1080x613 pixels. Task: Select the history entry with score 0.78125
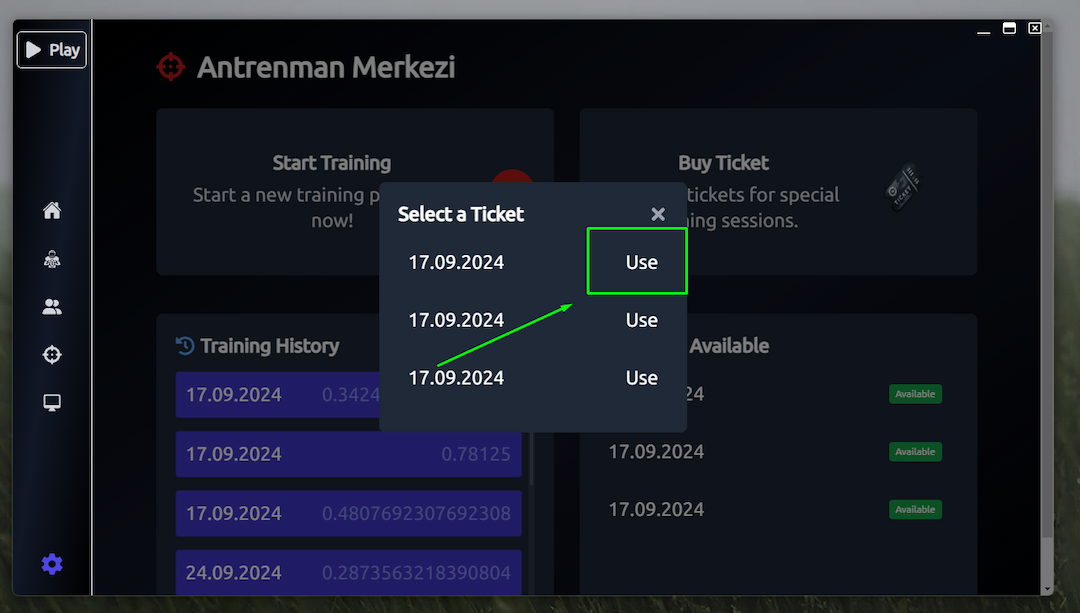pyautogui.click(x=348, y=455)
